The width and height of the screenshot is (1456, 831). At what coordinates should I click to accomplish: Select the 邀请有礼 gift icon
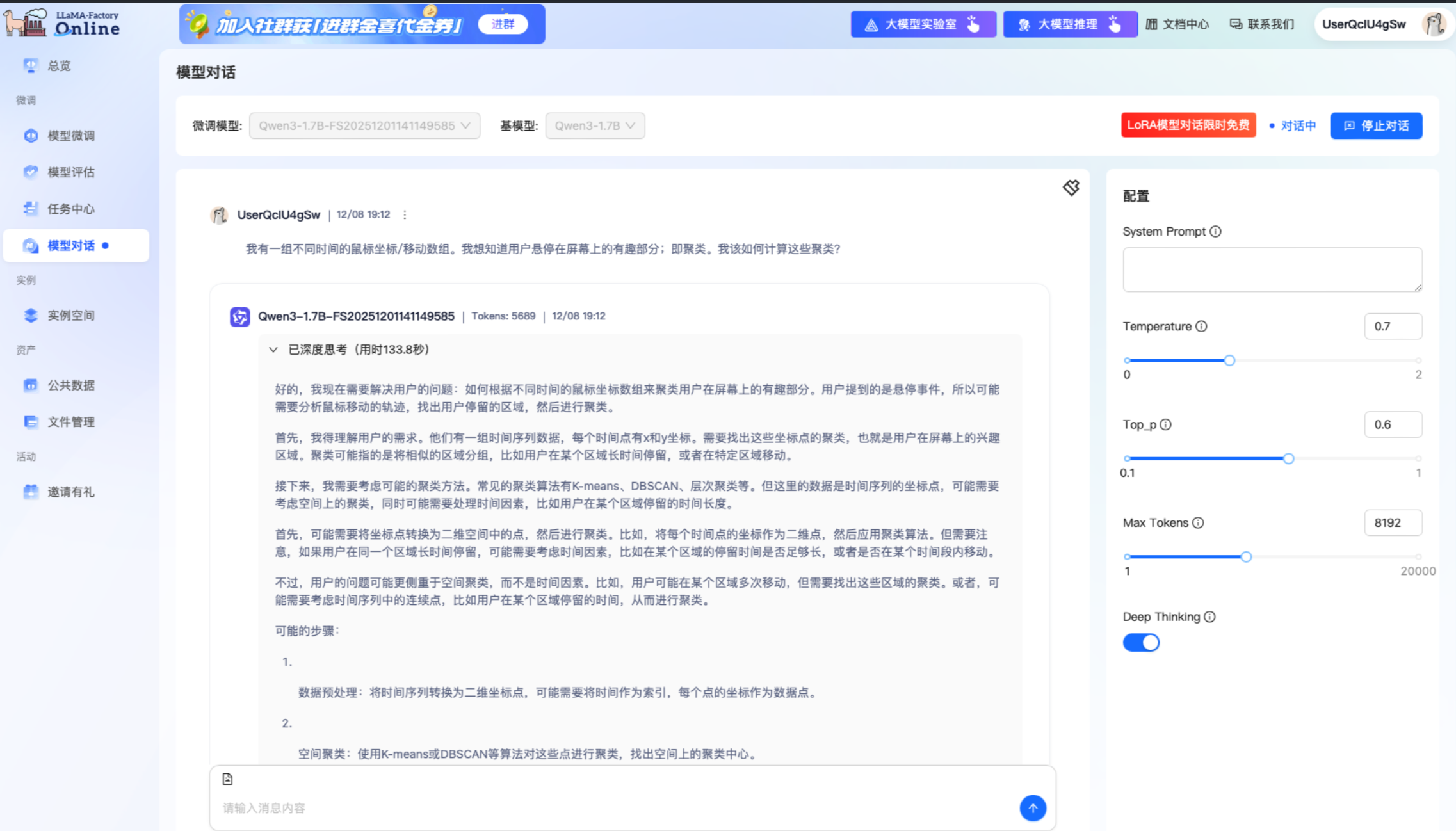point(30,492)
